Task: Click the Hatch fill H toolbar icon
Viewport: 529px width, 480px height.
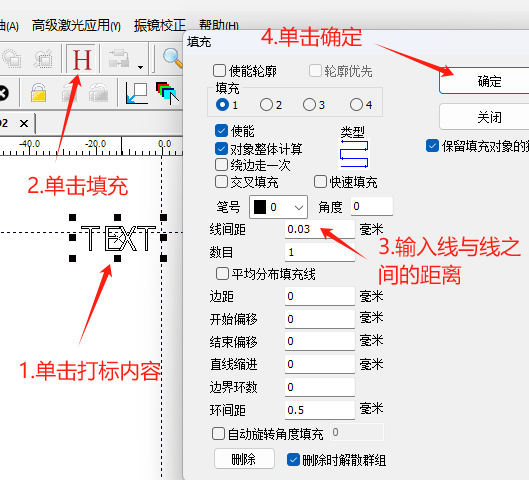Action: pos(82,59)
